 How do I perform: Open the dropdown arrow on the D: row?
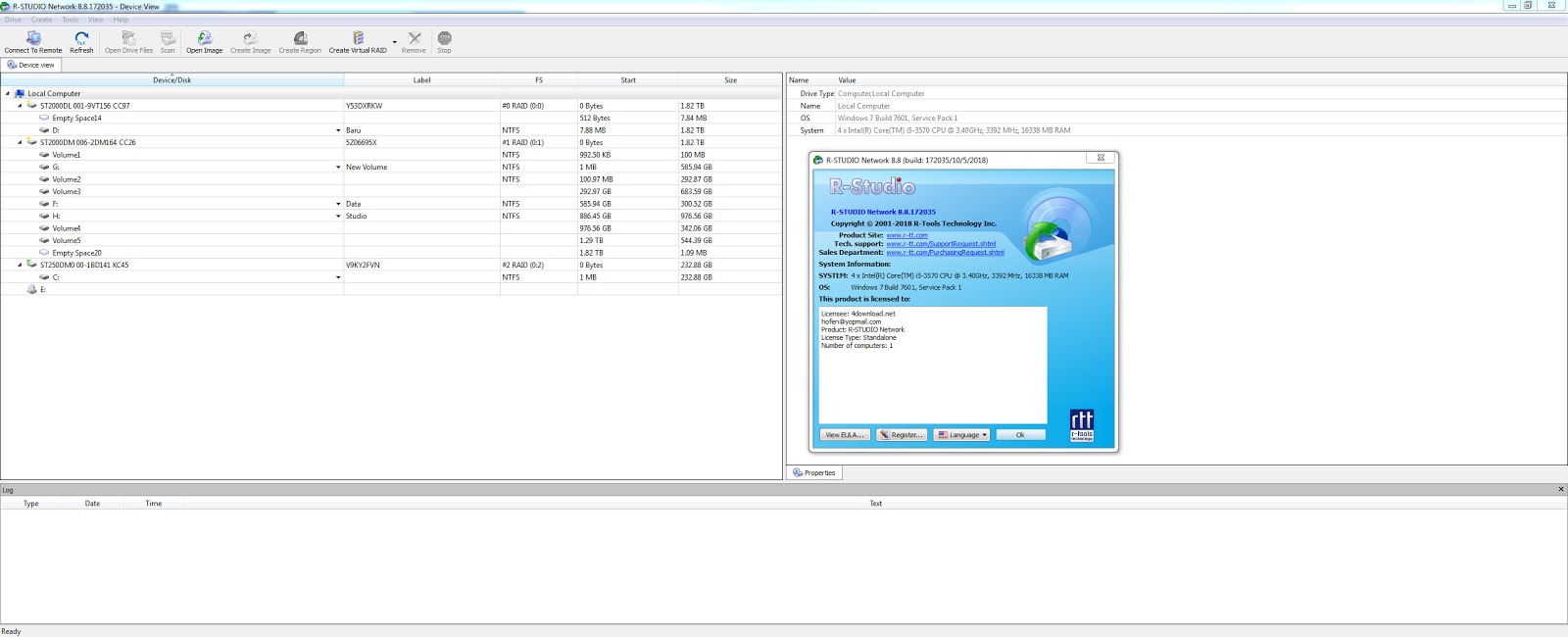click(x=338, y=130)
